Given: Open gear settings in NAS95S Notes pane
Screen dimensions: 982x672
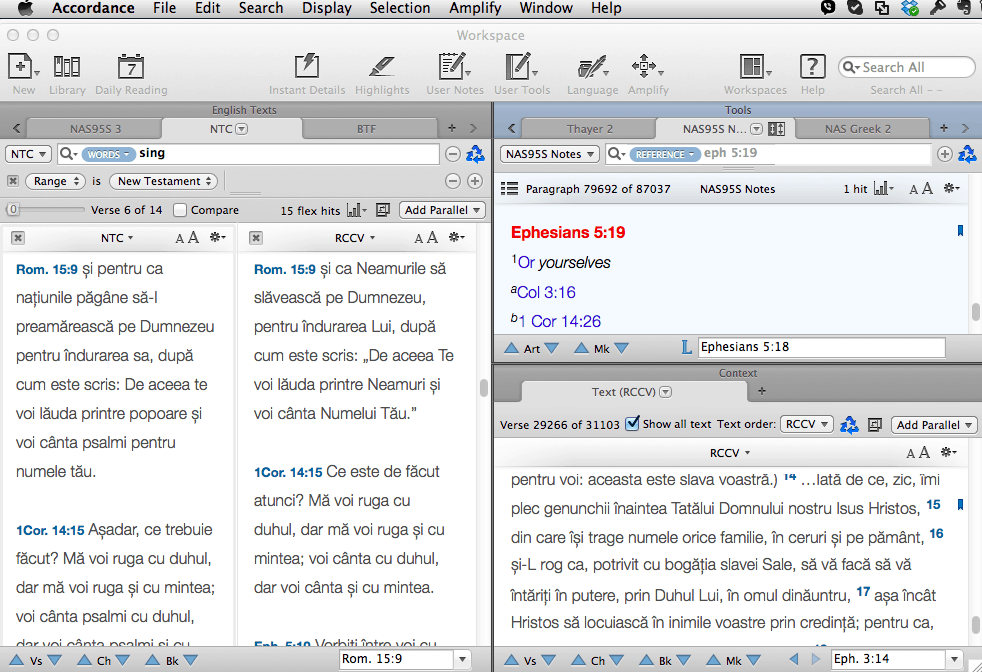Looking at the screenshot, I should (951, 188).
